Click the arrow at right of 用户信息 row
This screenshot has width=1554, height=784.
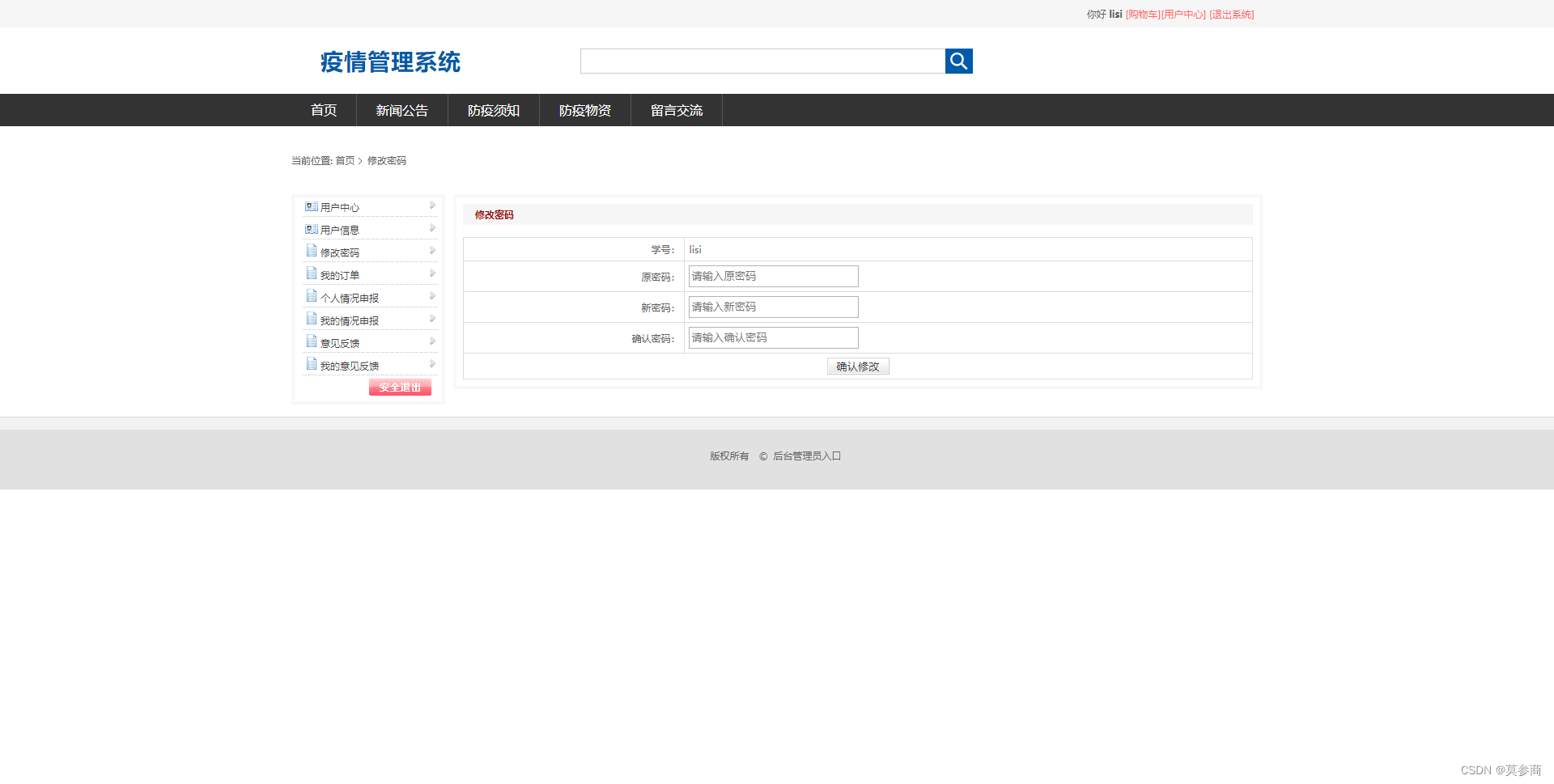tap(432, 228)
